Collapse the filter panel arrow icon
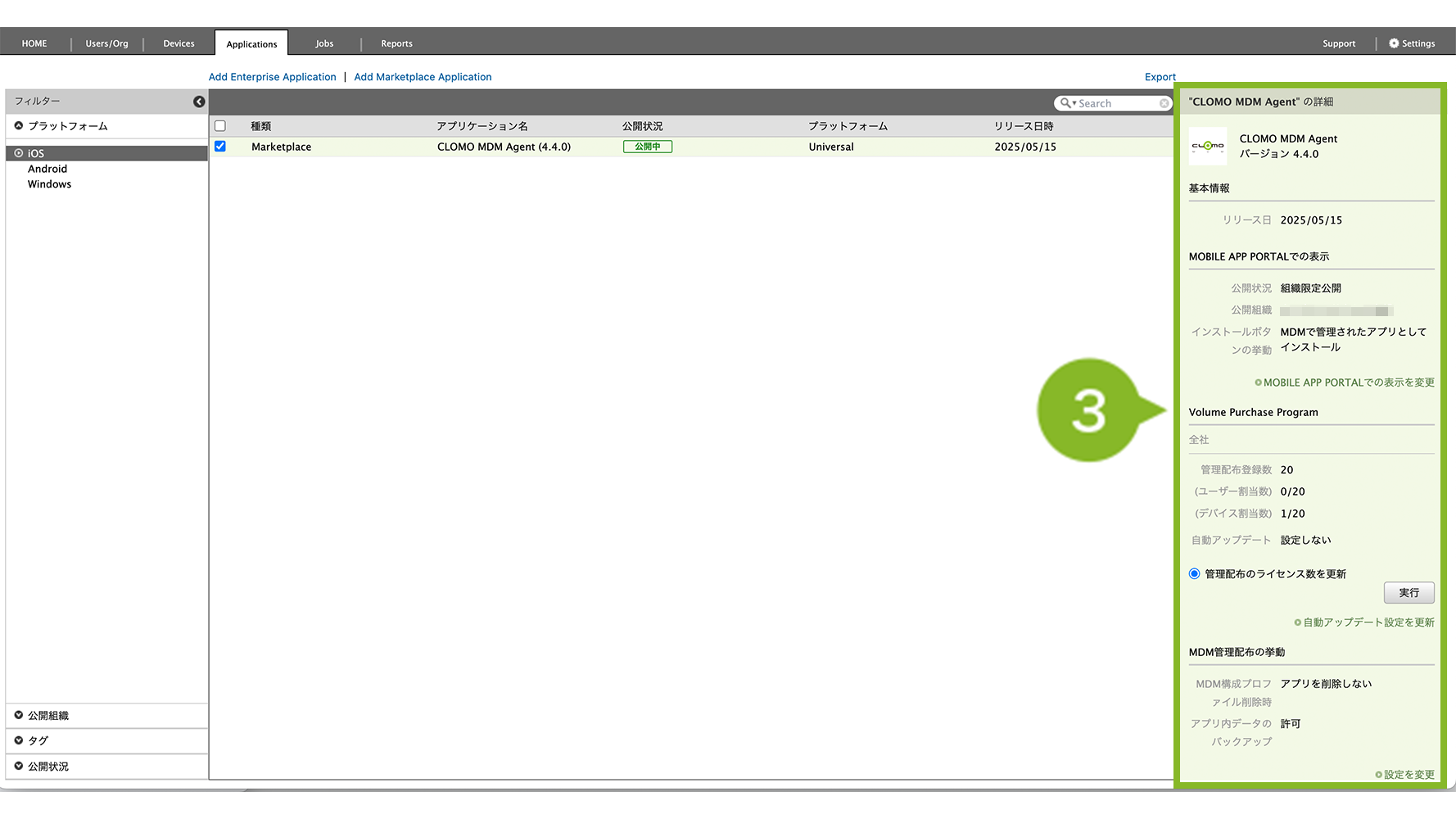 [199, 102]
